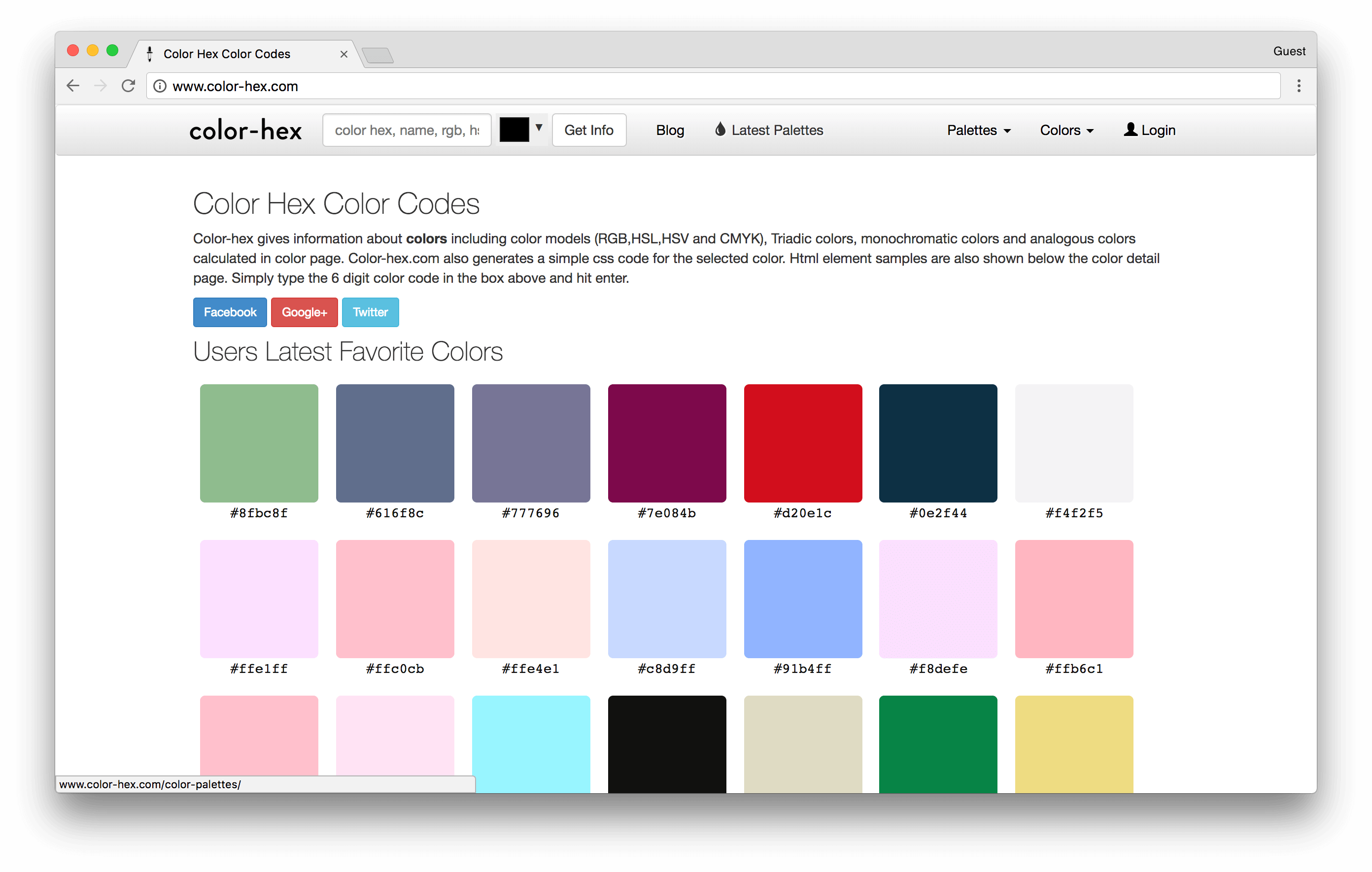
Task: Focus the color hex search field
Action: pyautogui.click(x=406, y=131)
